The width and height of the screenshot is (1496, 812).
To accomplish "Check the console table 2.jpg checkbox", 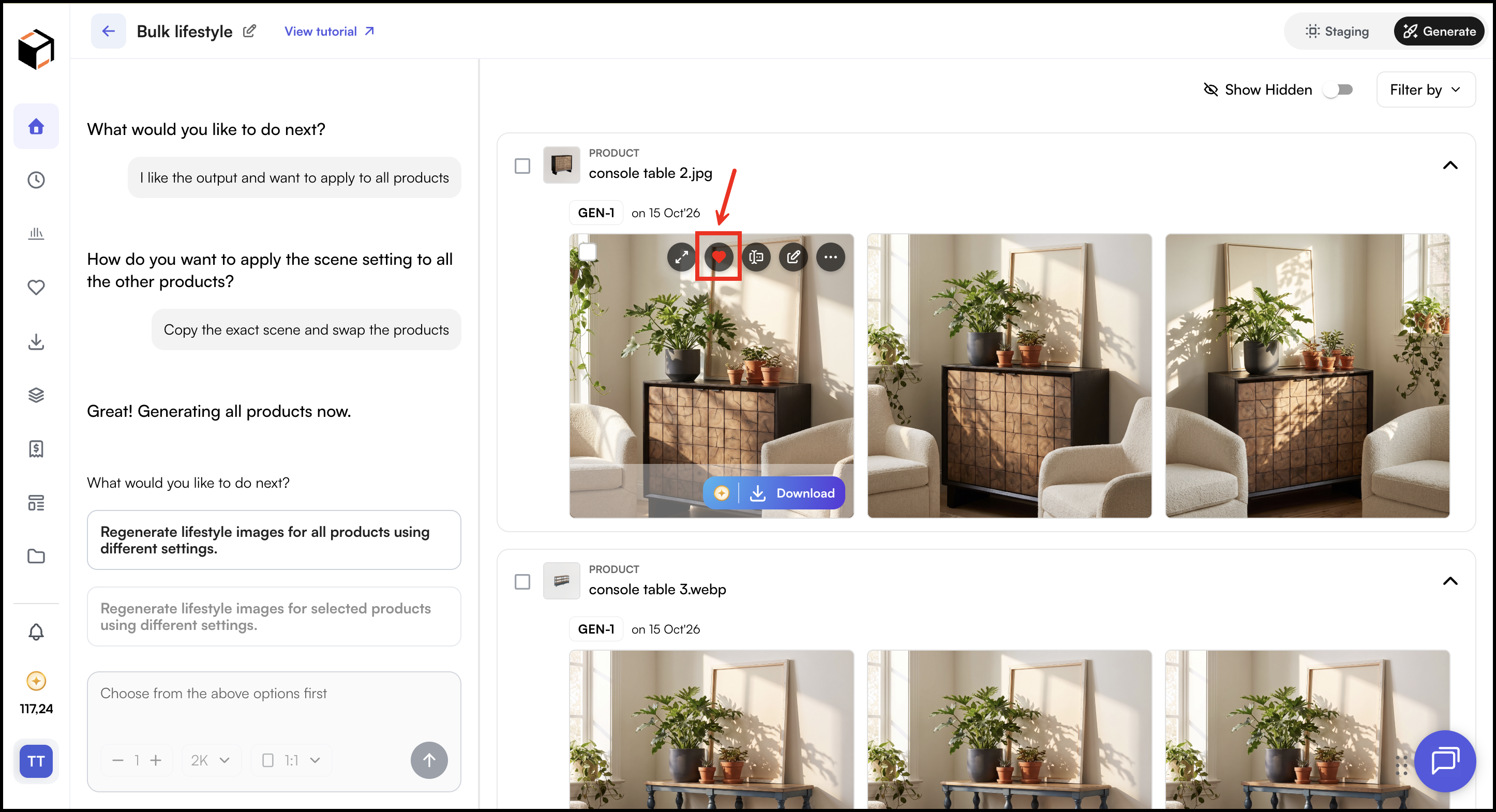I will click(522, 166).
